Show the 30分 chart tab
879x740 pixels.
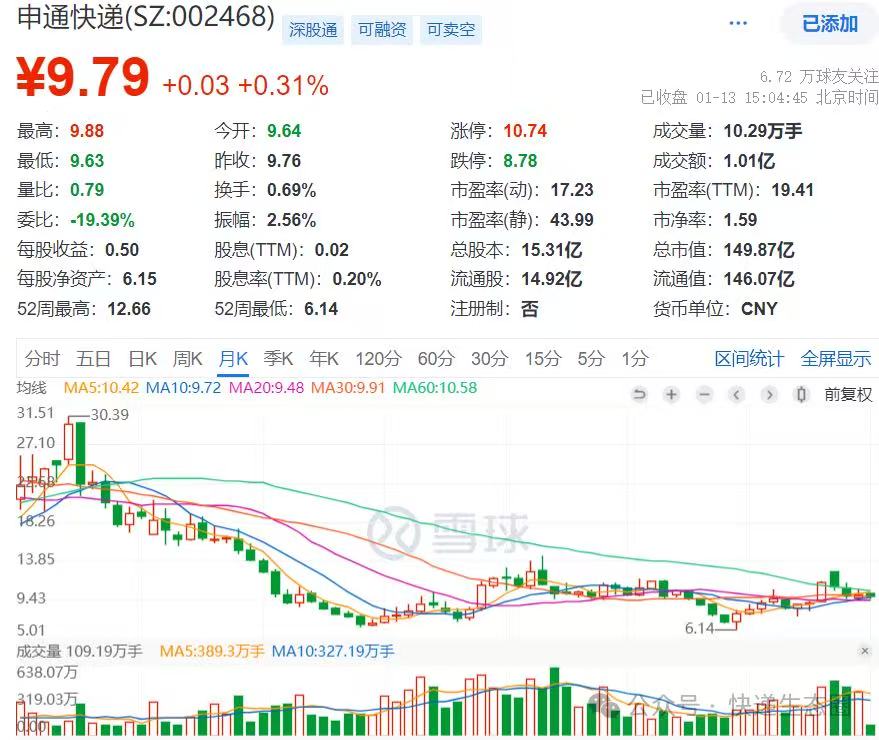[x=489, y=359]
